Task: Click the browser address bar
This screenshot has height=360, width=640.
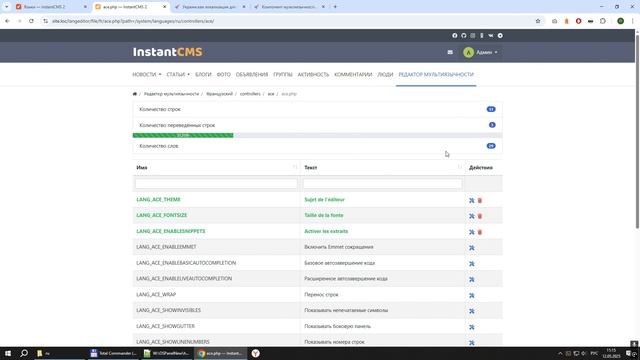Action: click(x=286, y=21)
